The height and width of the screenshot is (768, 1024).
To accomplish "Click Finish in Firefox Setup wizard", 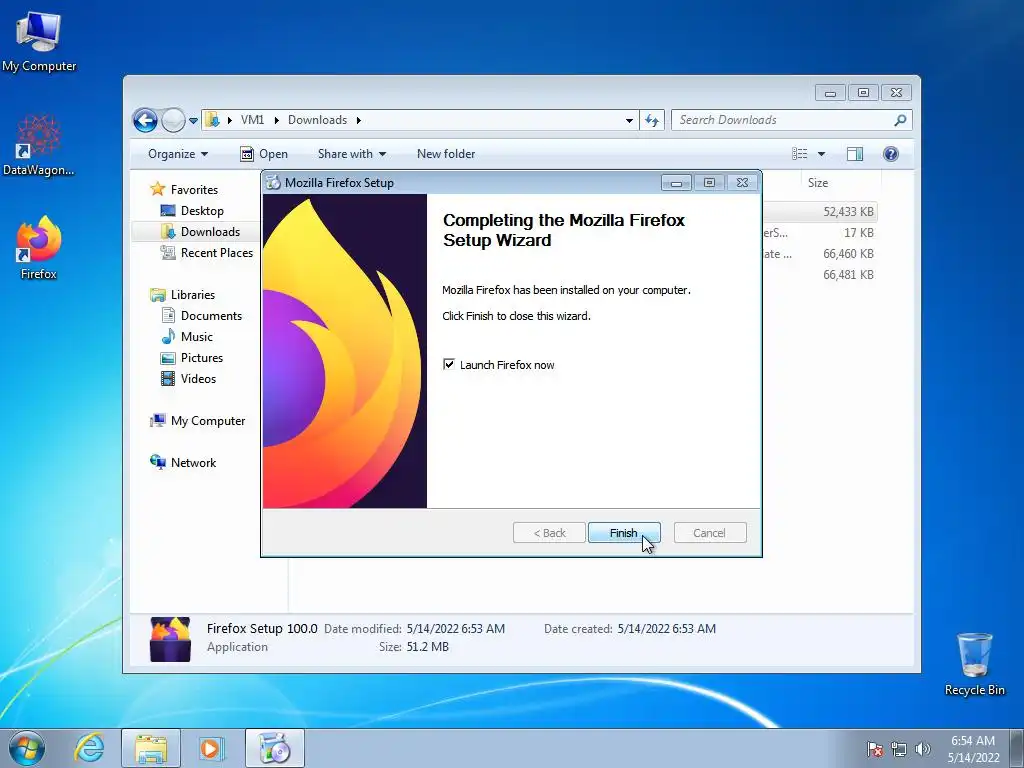I will click(x=624, y=533).
